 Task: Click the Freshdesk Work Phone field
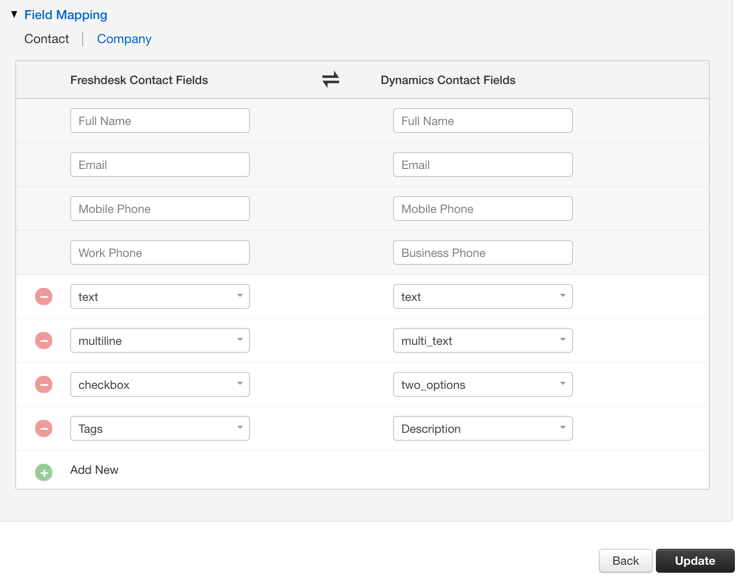pyautogui.click(x=160, y=252)
